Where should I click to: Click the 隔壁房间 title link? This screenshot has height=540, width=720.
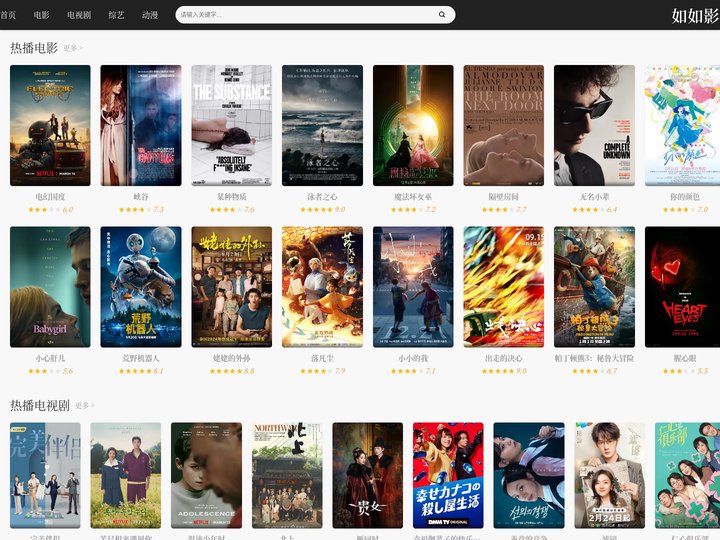pyautogui.click(x=504, y=197)
